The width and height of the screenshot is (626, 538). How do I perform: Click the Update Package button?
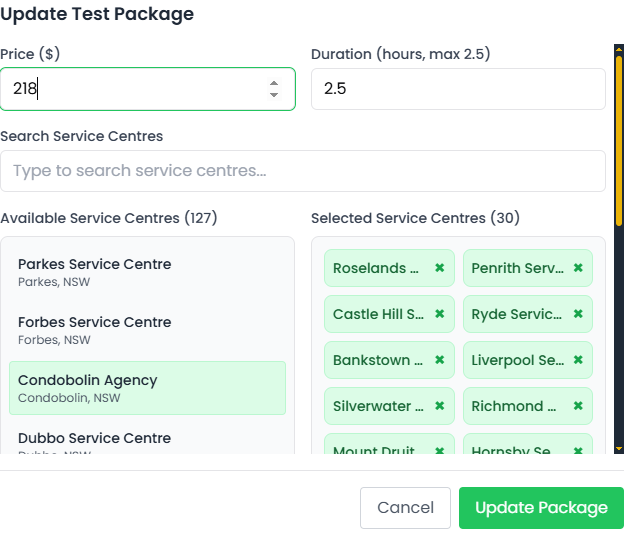point(541,508)
